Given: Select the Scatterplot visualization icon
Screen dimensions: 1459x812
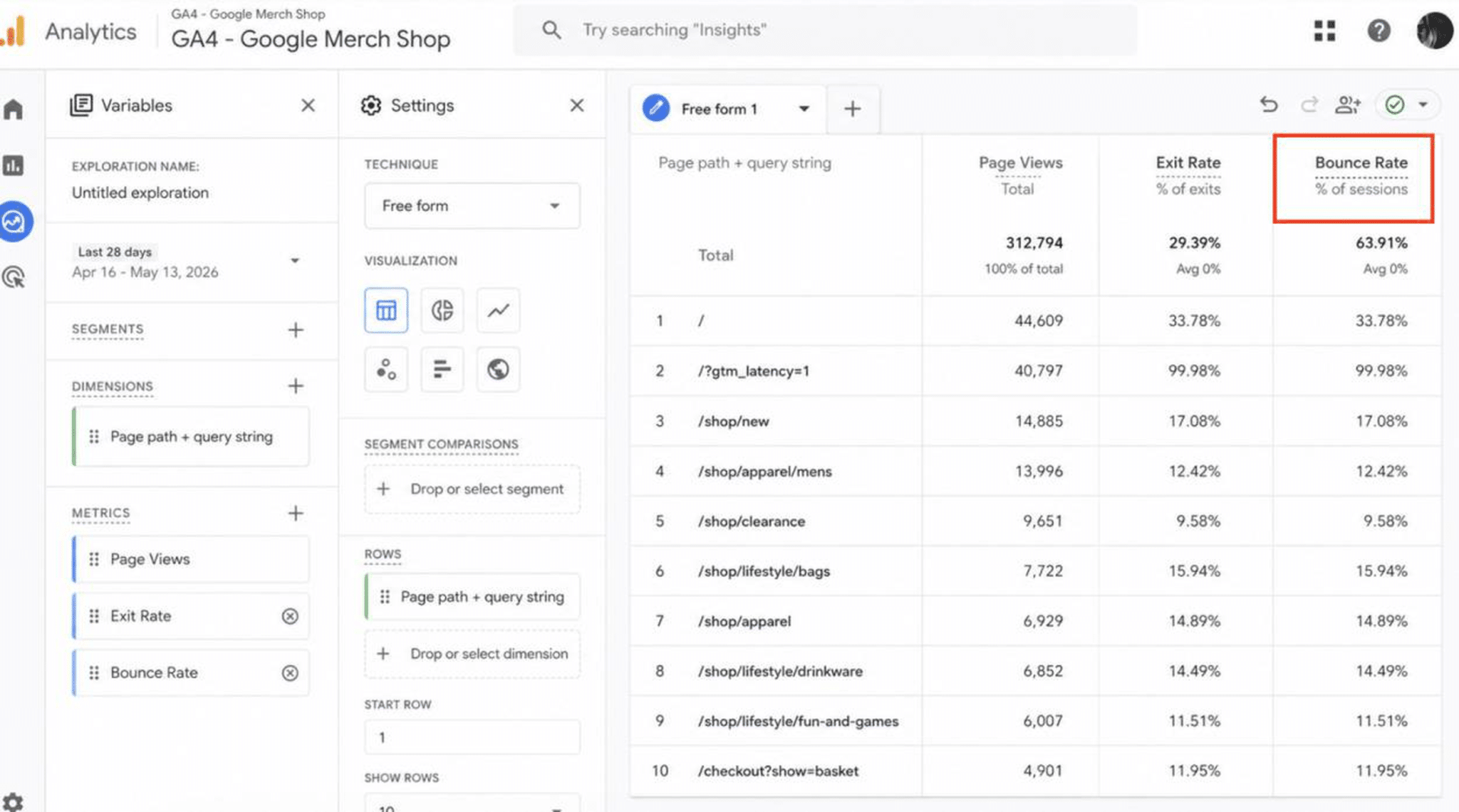Looking at the screenshot, I should [386, 369].
